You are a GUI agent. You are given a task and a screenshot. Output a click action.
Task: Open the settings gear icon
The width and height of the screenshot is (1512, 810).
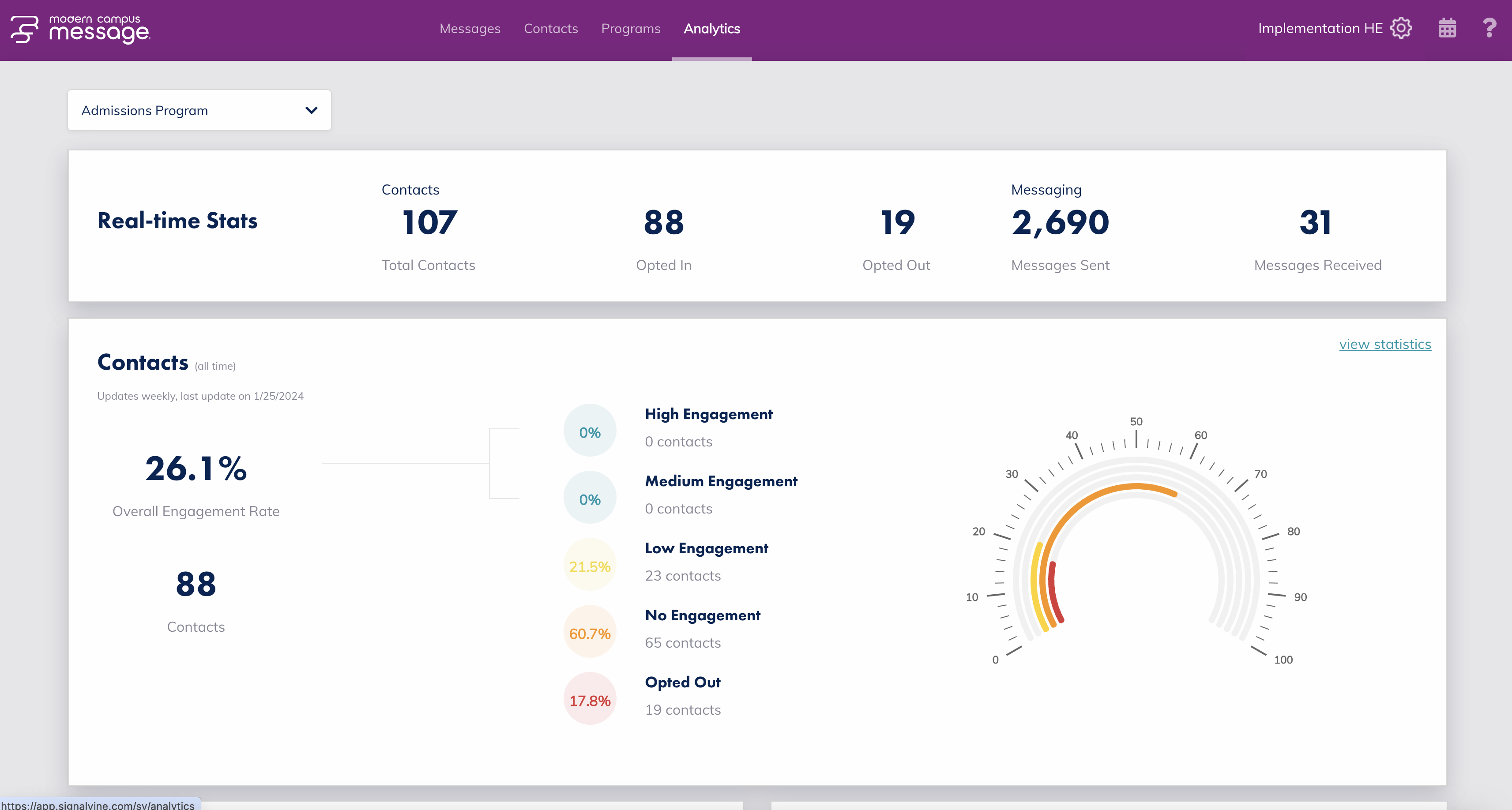point(1401,28)
